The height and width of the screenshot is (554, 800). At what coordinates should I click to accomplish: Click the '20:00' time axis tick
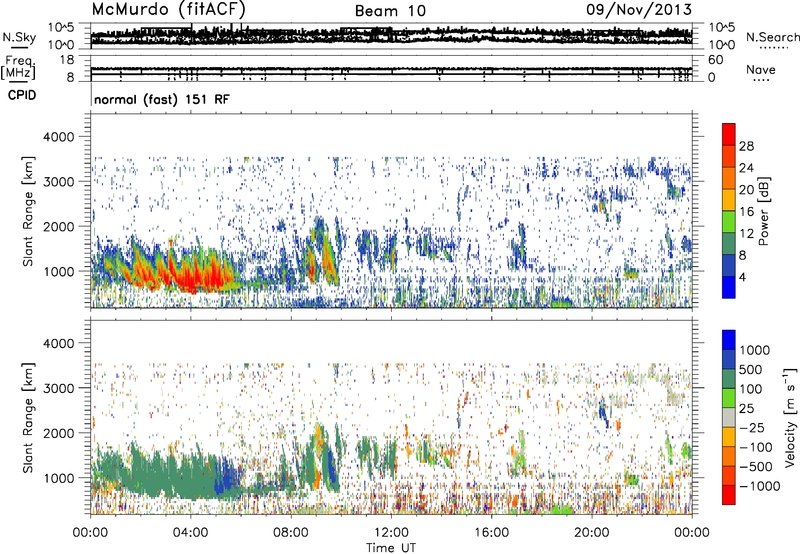click(x=592, y=533)
